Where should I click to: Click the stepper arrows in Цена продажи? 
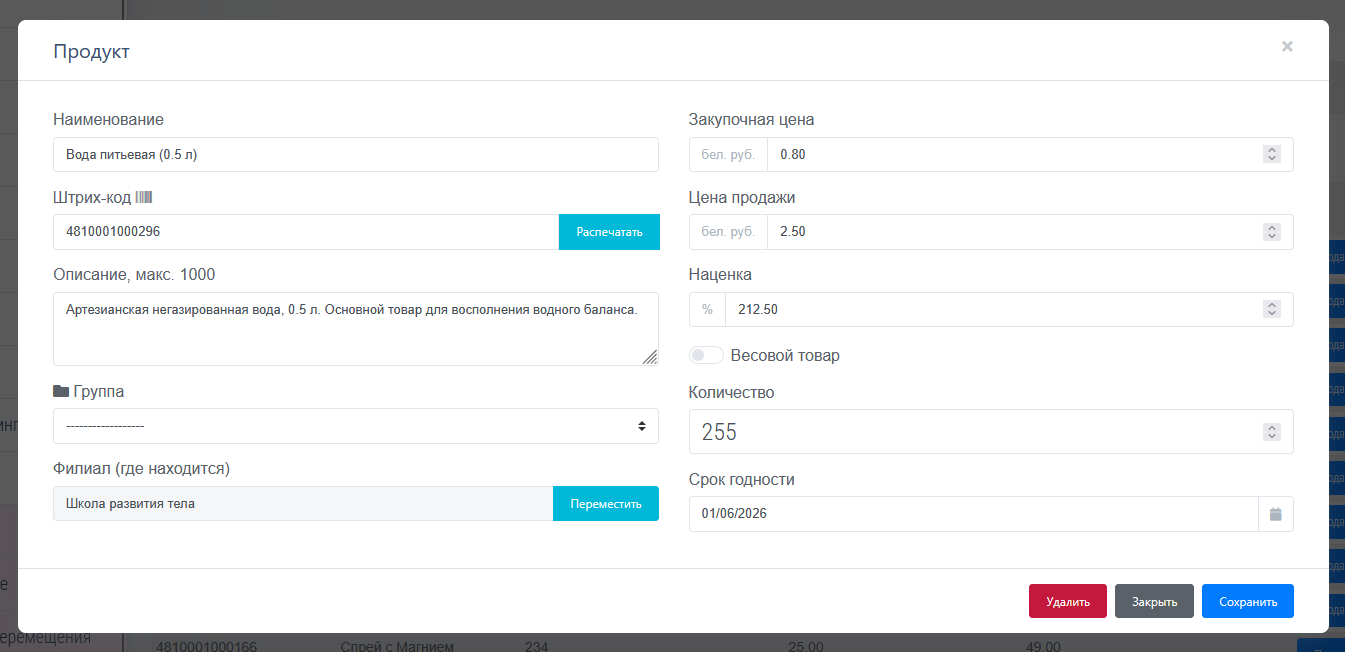(1271, 232)
